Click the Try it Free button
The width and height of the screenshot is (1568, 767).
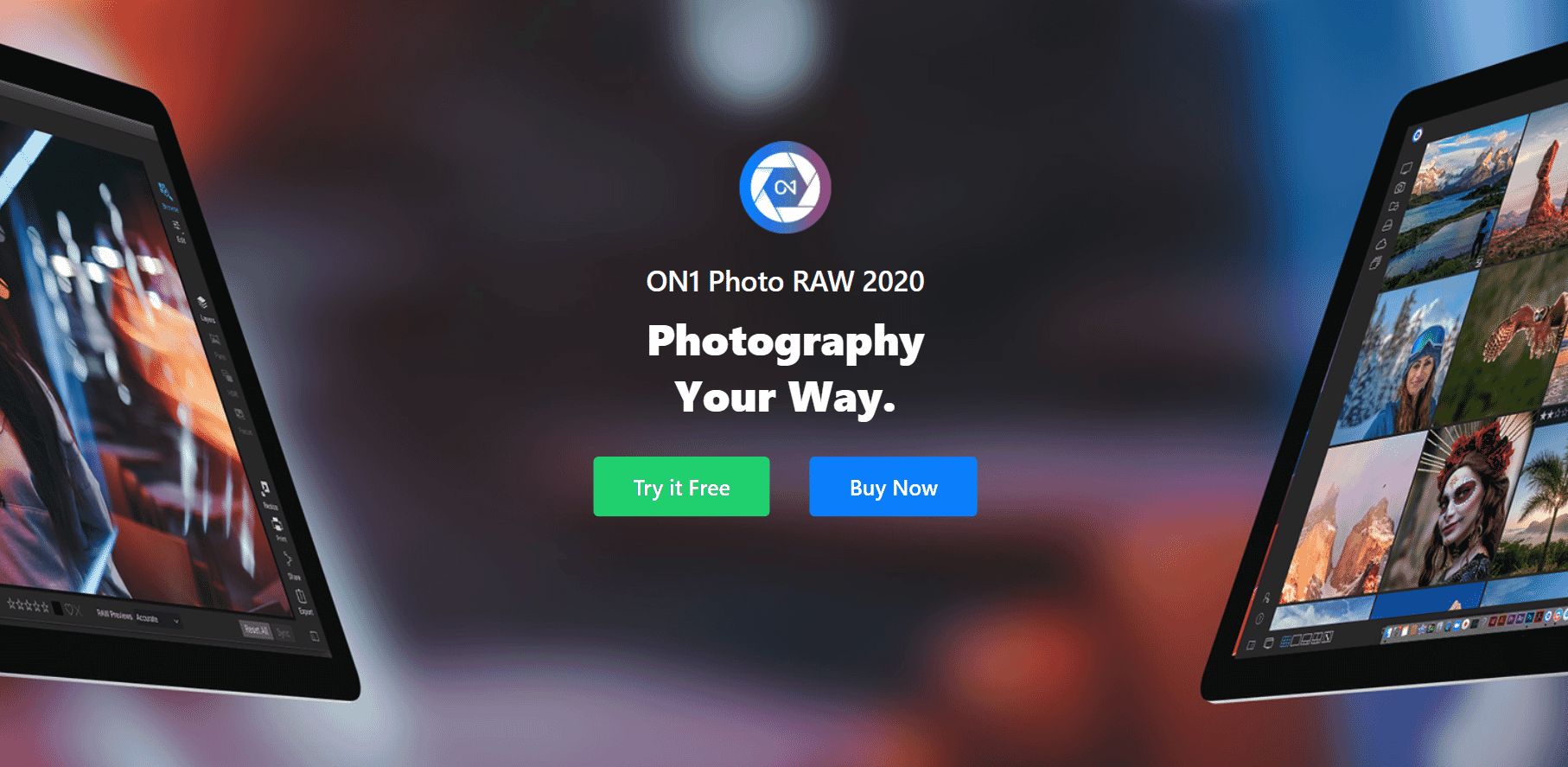point(681,487)
